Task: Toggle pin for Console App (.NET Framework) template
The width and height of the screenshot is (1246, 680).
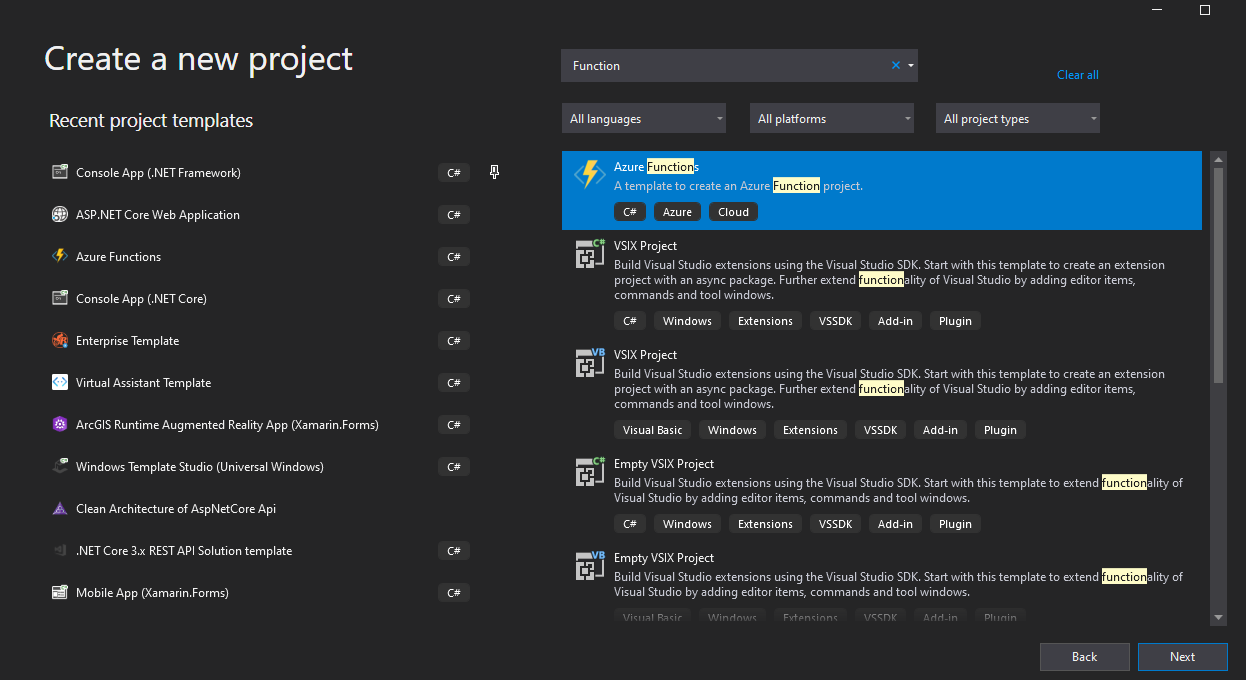Action: click(x=494, y=172)
